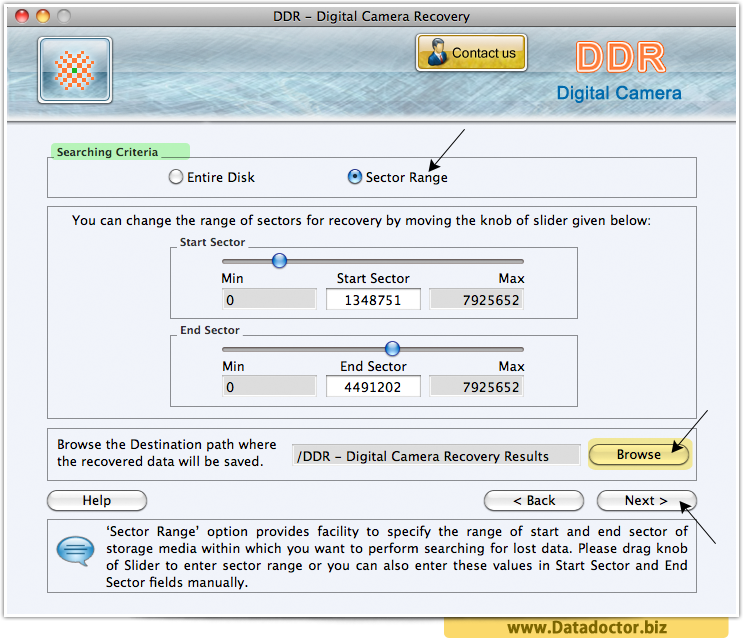Click the www.Datadoctor.biz text

point(587,628)
